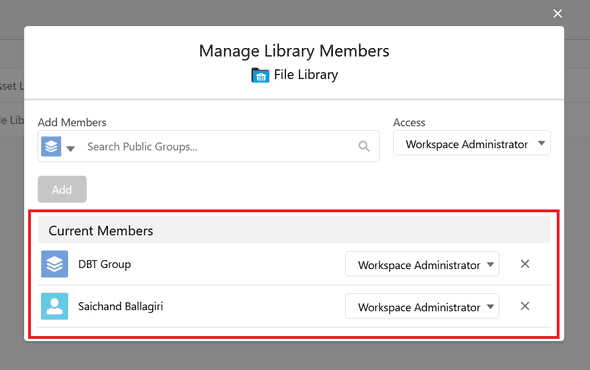Click the File Library title text
590x370 pixels.
pos(306,75)
